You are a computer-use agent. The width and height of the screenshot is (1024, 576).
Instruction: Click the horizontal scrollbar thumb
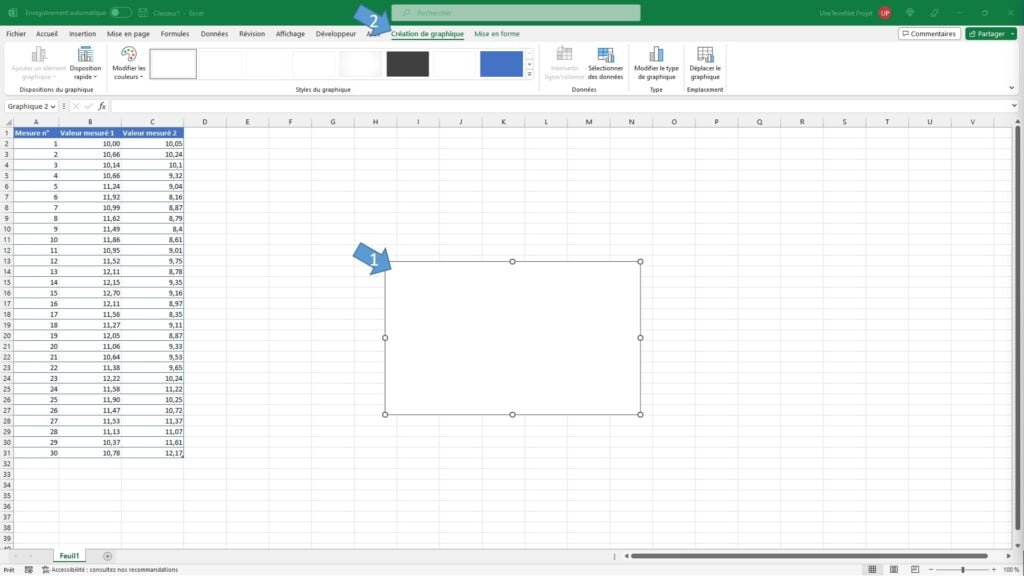pyautogui.click(x=809, y=556)
